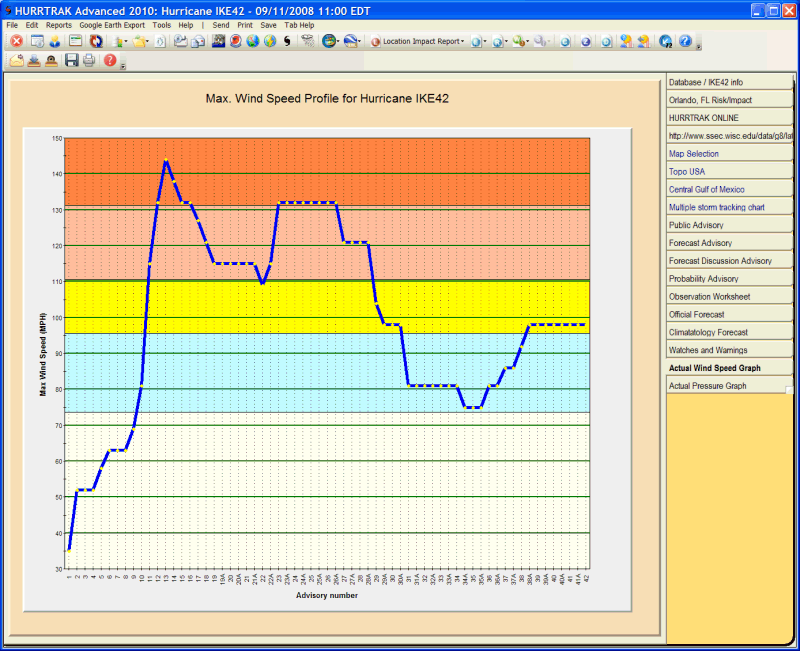Image resolution: width=800 pixels, height=651 pixels.
Task: Click the red question mark help icon
Action: point(110,61)
